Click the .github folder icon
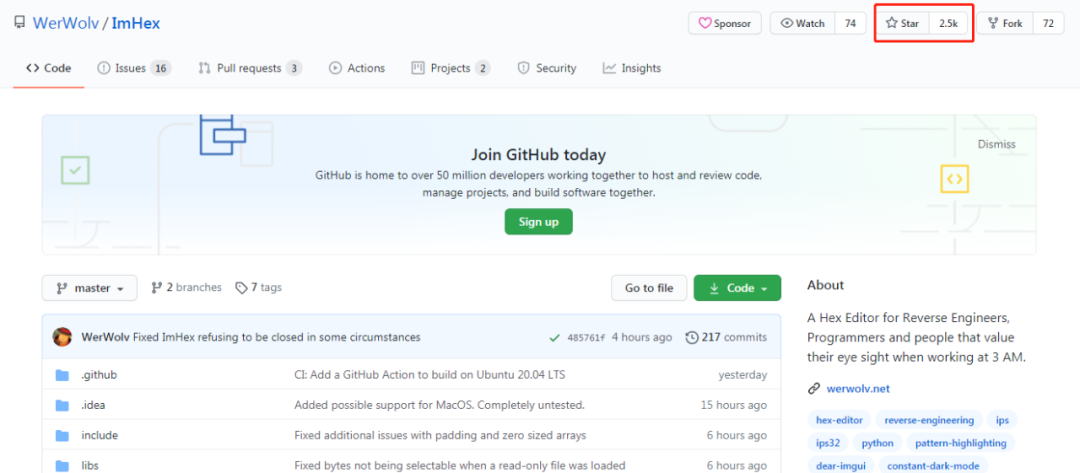This screenshot has width=1080, height=473. coord(62,375)
